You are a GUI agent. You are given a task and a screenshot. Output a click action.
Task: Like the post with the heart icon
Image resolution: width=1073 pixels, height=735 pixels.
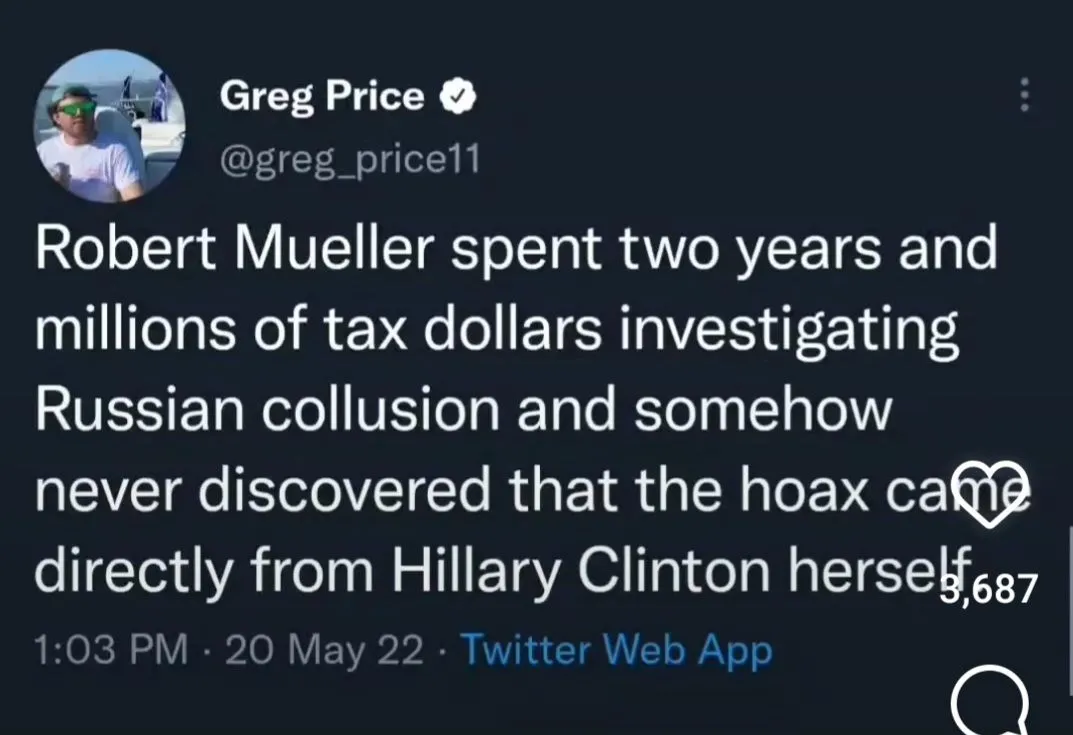pos(989,490)
